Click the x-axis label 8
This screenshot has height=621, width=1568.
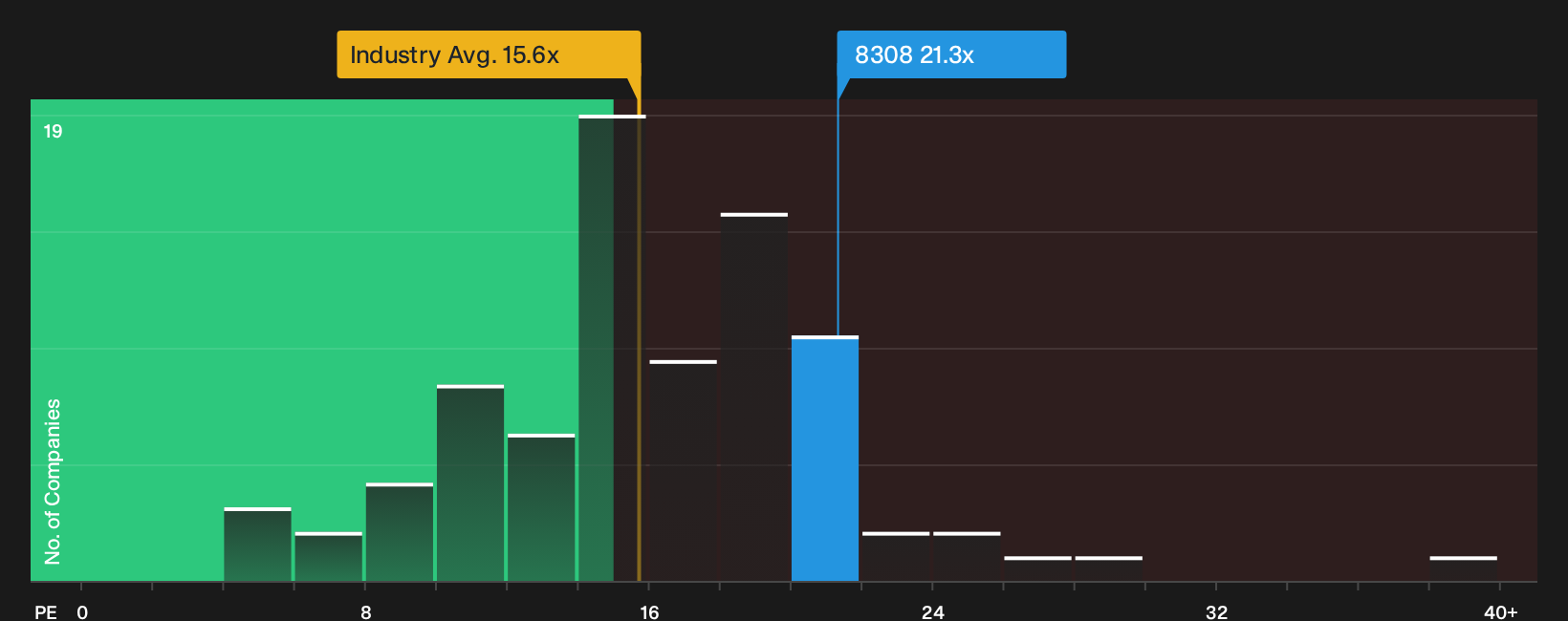pyautogui.click(x=365, y=611)
